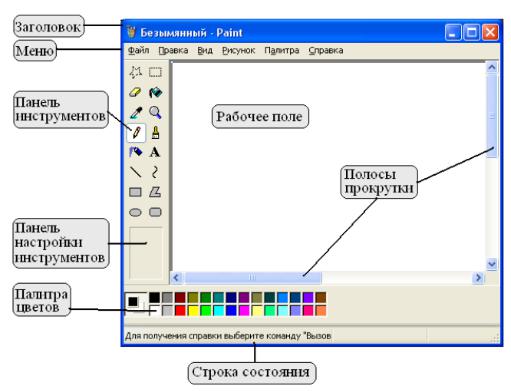Pick the Airbrush spray tool
Image resolution: width=511 pixels, height=391 pixels.
(x=135, y=152)
